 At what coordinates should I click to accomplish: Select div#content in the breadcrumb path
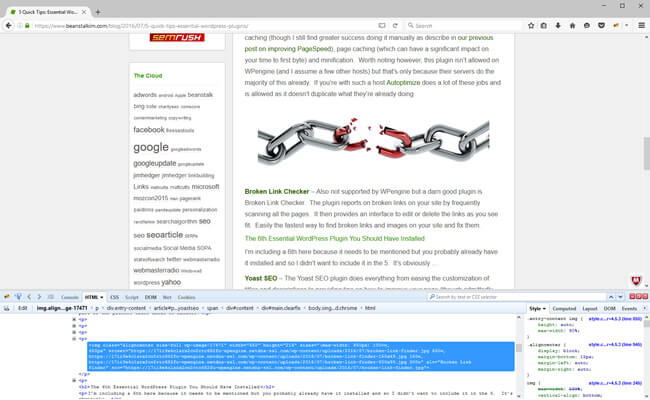click(x=240, y=308)
